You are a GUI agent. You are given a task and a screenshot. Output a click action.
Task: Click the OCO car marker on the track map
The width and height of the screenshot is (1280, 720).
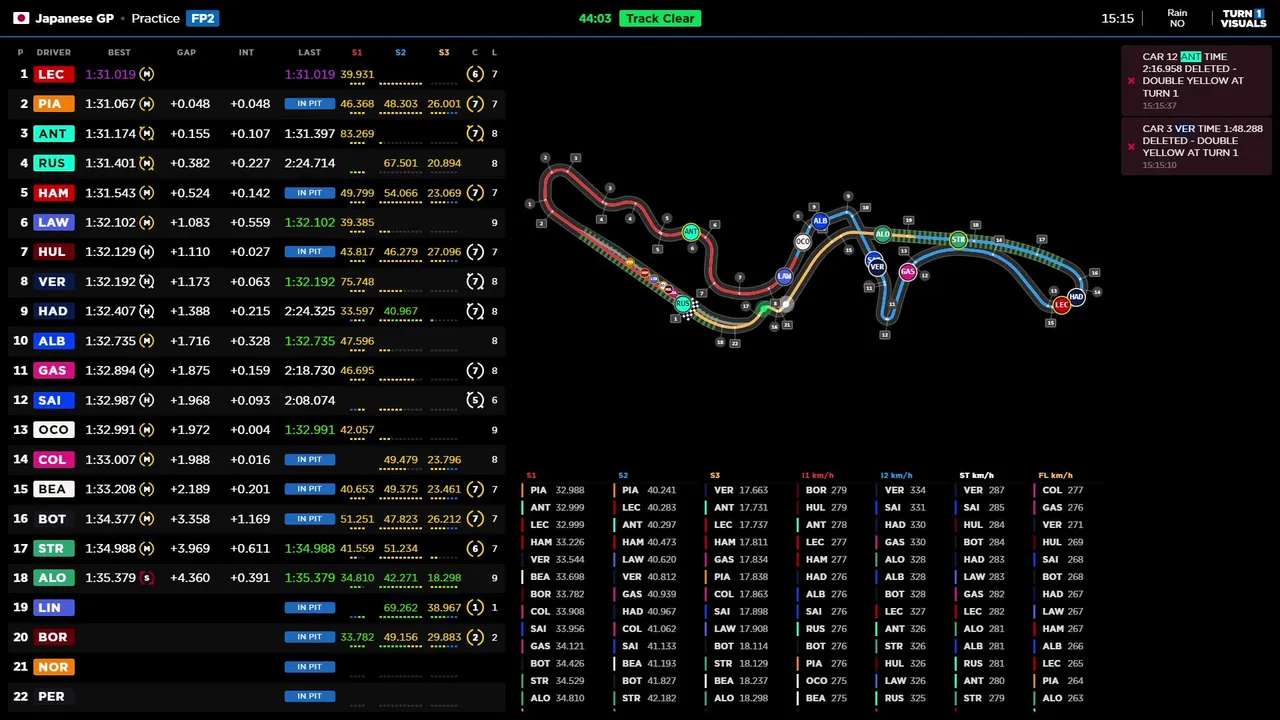tap(802, 242)
